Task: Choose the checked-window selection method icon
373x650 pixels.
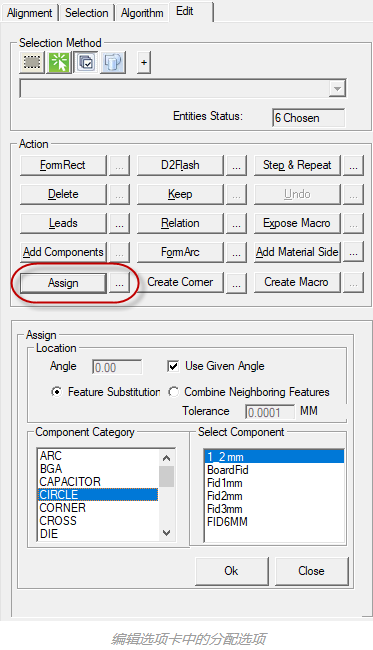Action: click(86, 63)
